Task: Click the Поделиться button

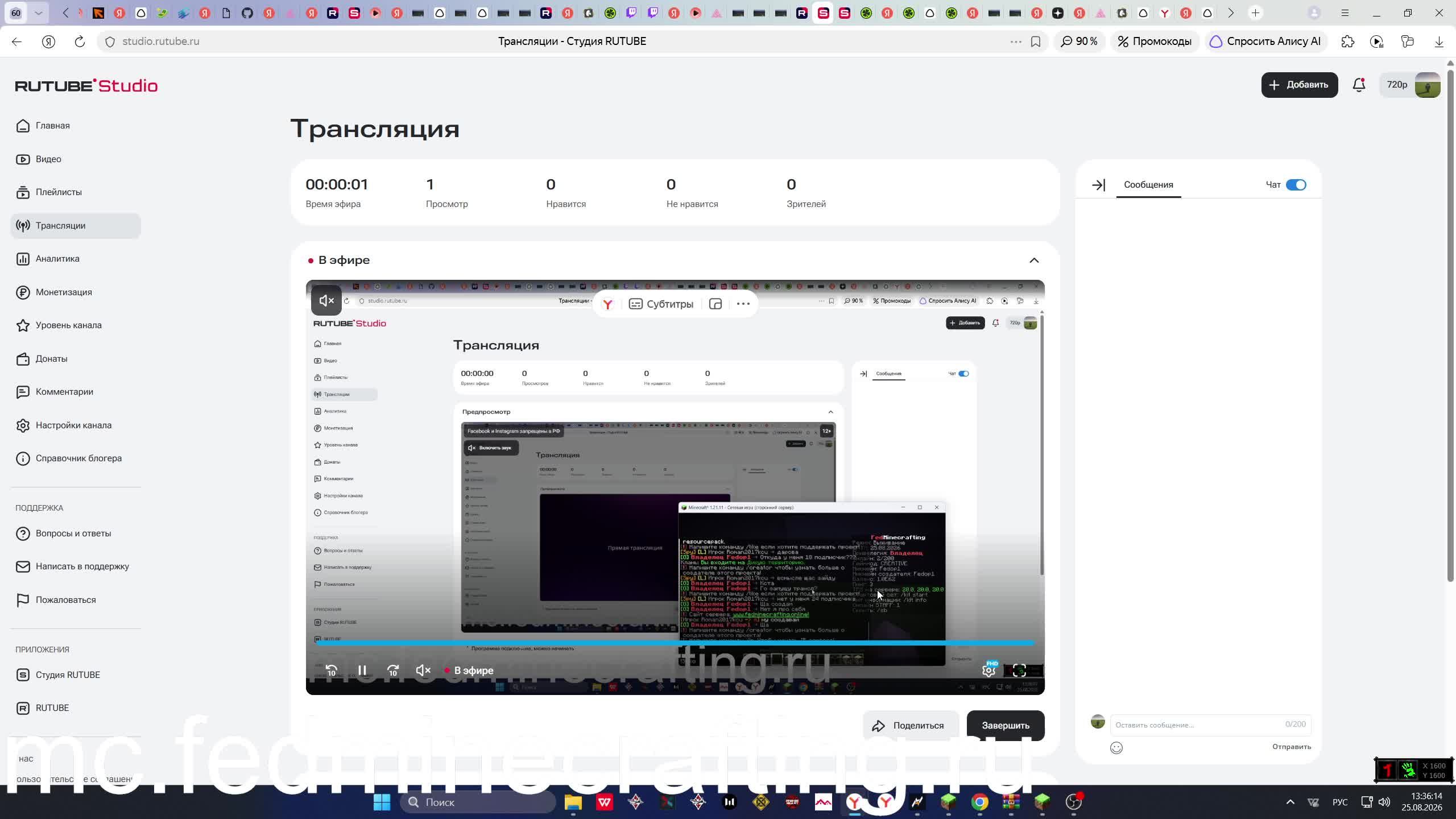Action: tap(911, 726)
